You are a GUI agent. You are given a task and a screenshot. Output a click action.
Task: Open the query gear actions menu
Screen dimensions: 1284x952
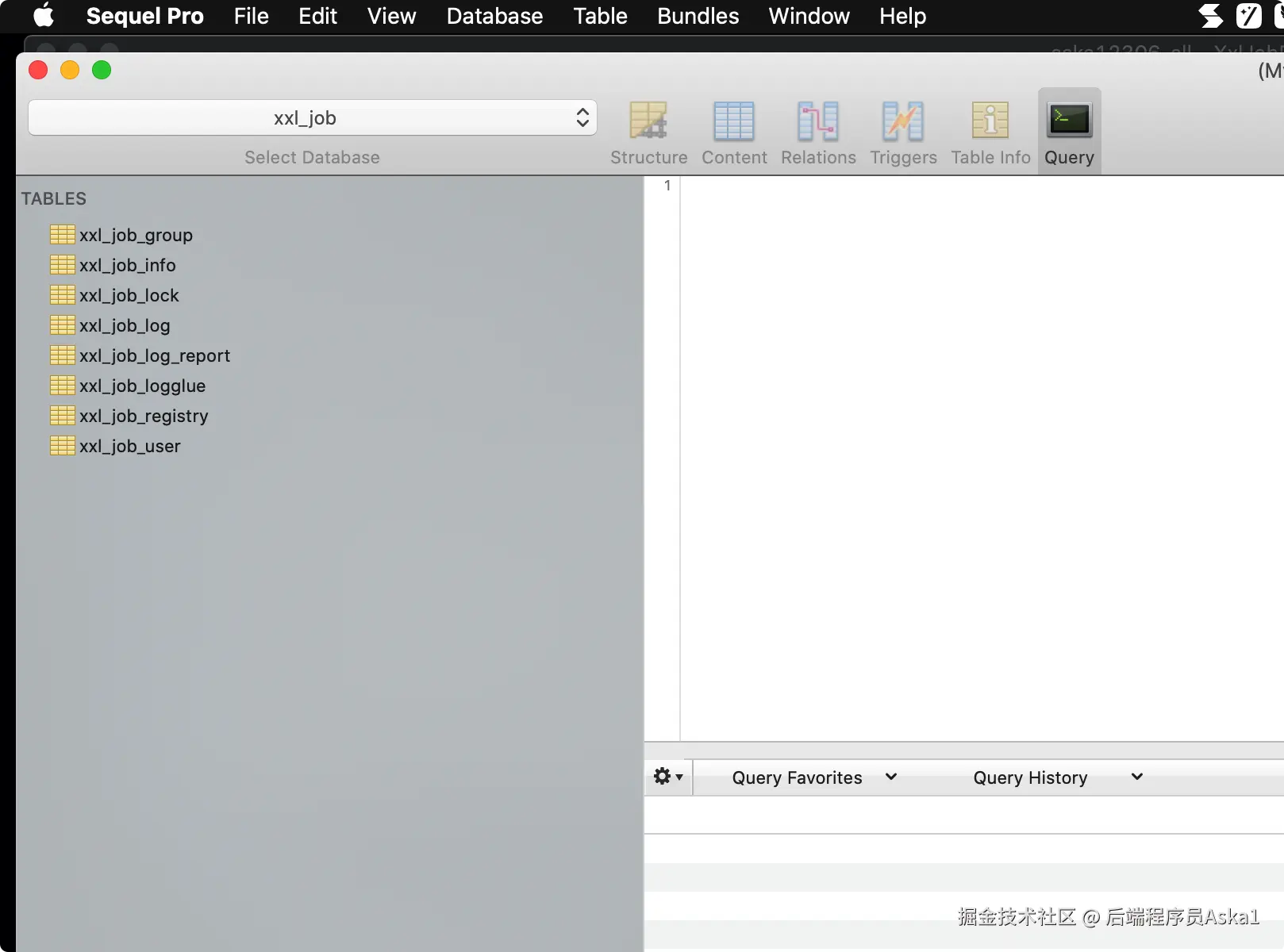point(668,777)
